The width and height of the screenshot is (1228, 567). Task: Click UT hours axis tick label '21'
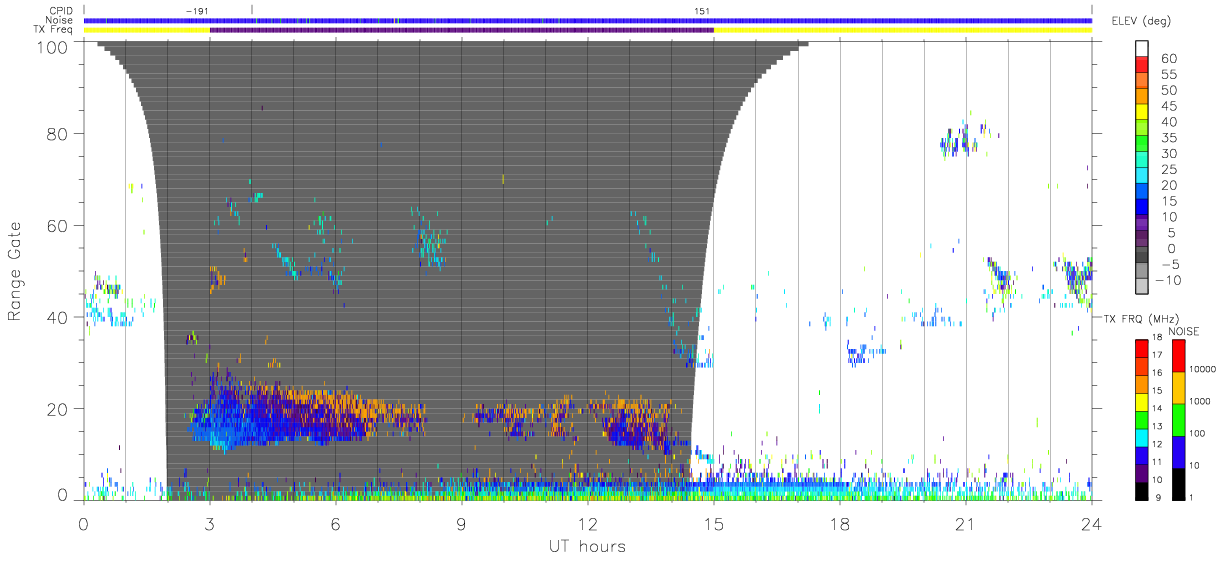pos(965,524)
